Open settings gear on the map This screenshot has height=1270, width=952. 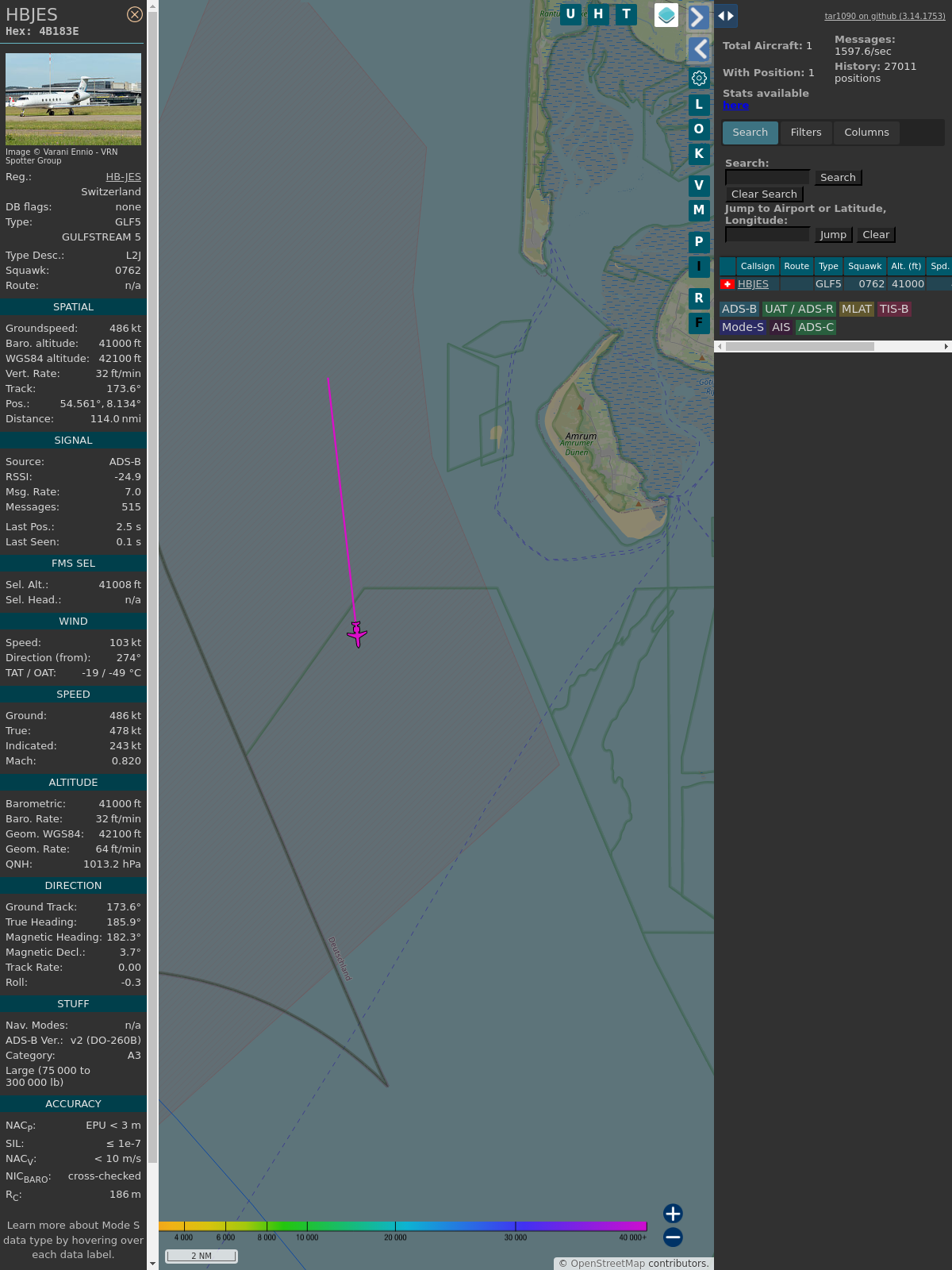pos(699,78)
